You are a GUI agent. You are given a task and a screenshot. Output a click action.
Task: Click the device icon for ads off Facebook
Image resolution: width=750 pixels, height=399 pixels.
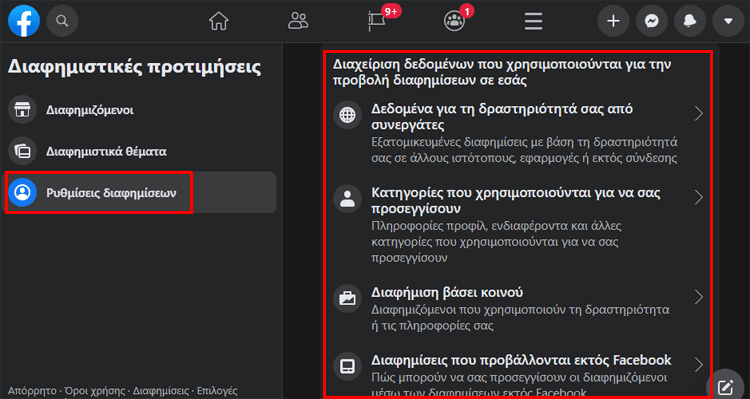click(347, 366)
